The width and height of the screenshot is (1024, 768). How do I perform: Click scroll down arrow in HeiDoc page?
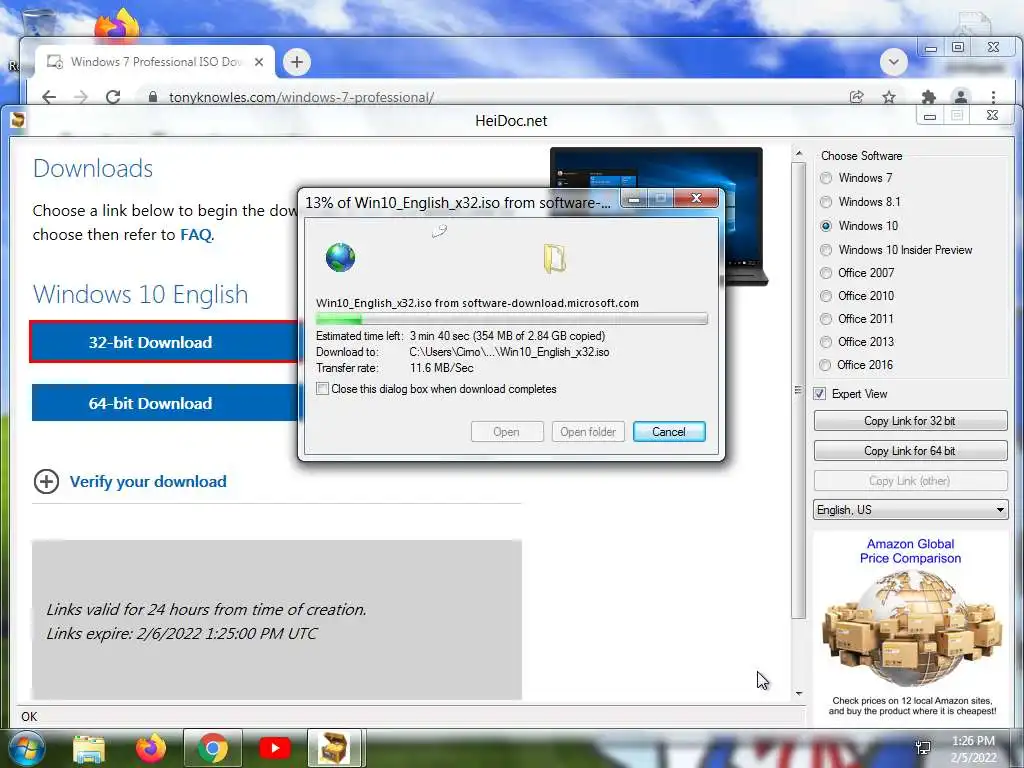click(x=799, y=694)
